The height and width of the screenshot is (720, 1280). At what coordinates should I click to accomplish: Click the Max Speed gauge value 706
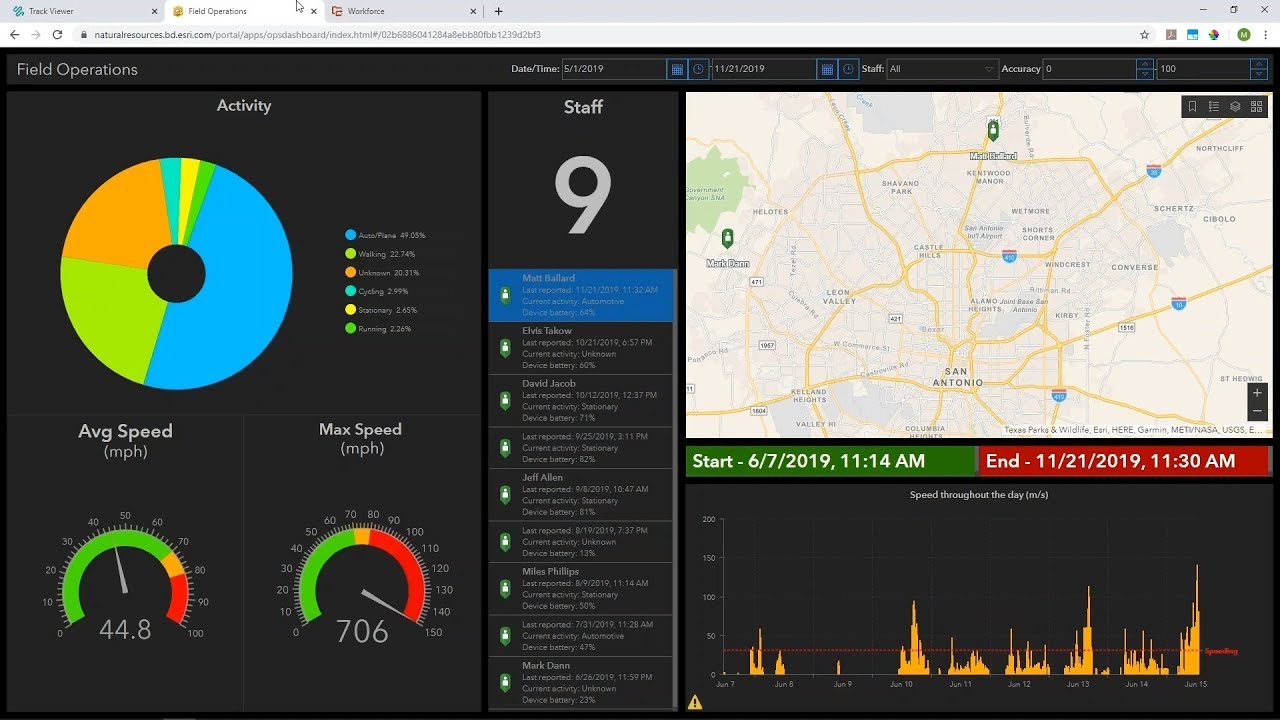(x=362, y=631)
